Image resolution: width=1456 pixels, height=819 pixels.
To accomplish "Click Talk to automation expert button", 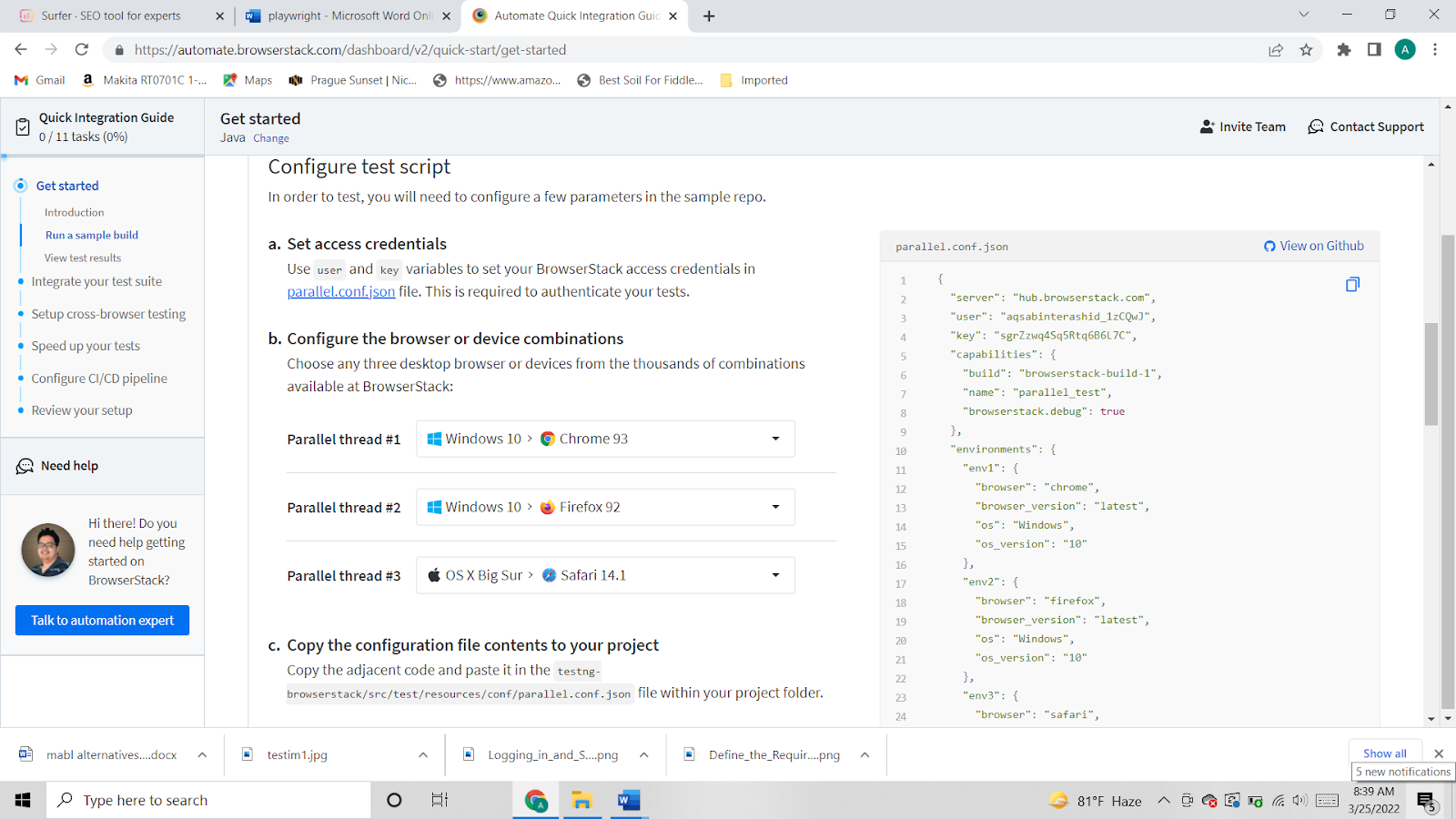I will 102,621.
